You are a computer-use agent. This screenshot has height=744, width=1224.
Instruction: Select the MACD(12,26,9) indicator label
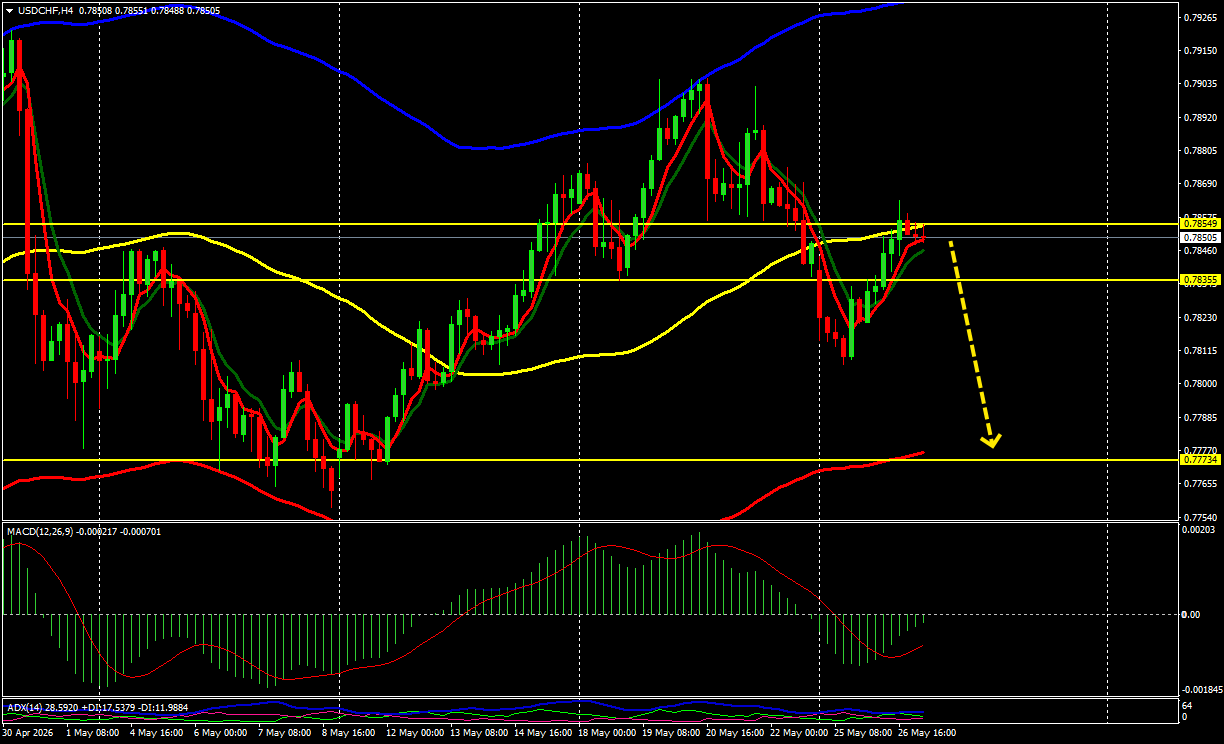(x=41, y=531)
